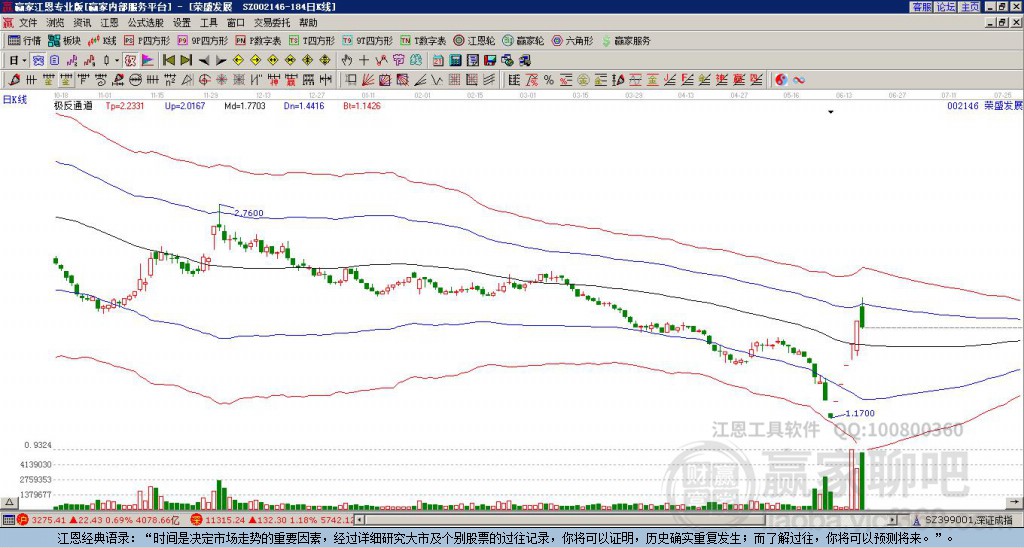Expand the indicator panel up-triangle button
This screenshot has width=1024, height=548.
tap(9, 503)
